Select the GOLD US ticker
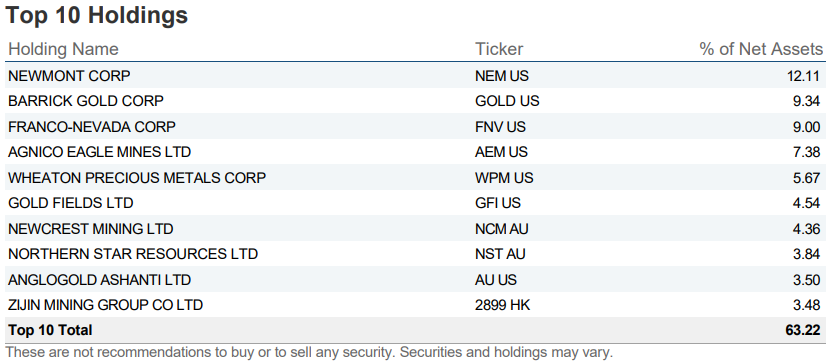The height and width of the screenshot is (361, 828). 507,101
